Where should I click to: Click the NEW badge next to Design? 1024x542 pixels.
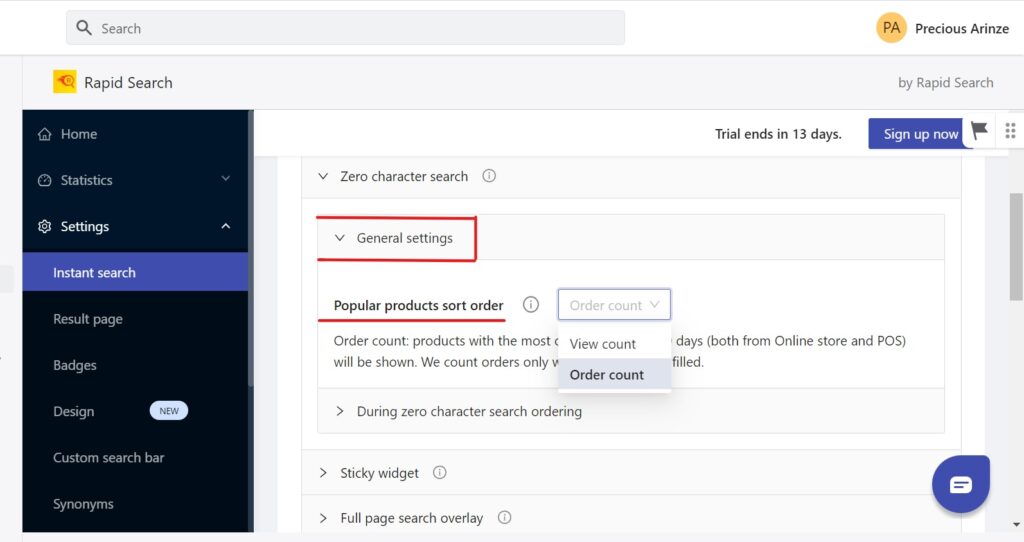(169, 411)
